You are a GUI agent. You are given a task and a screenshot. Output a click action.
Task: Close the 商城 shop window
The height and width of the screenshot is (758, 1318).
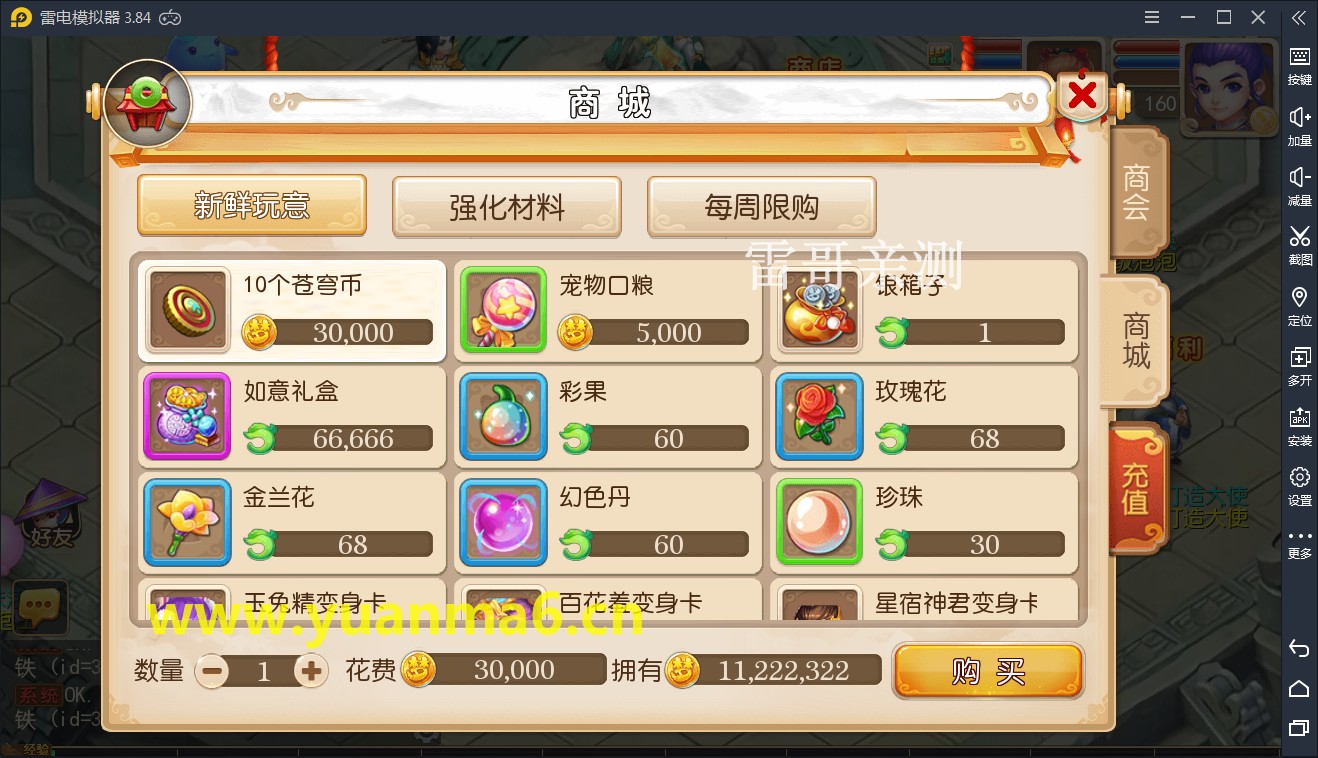click(x=1082, y=97)
